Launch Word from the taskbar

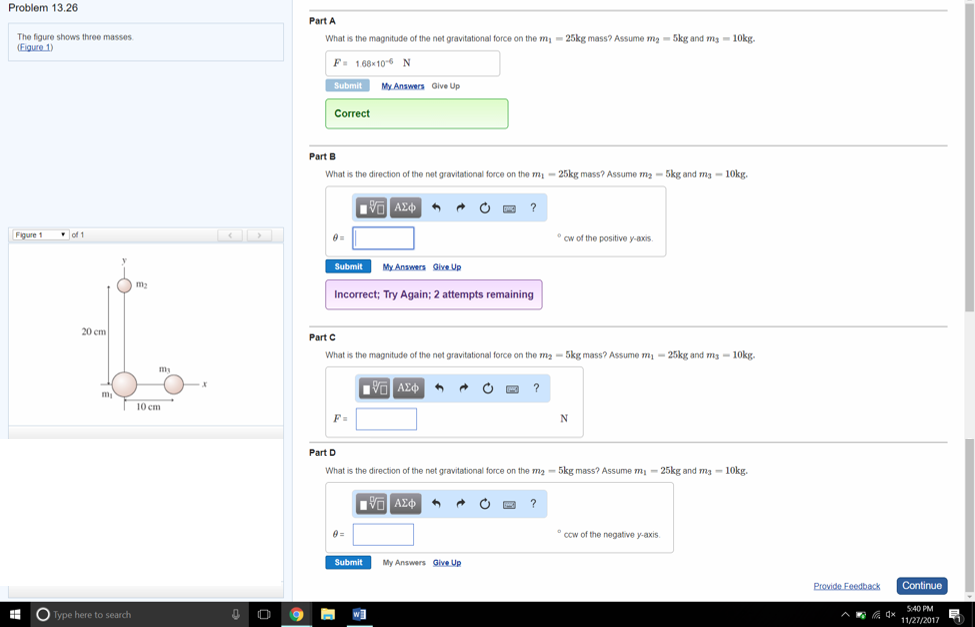[359, 614]
